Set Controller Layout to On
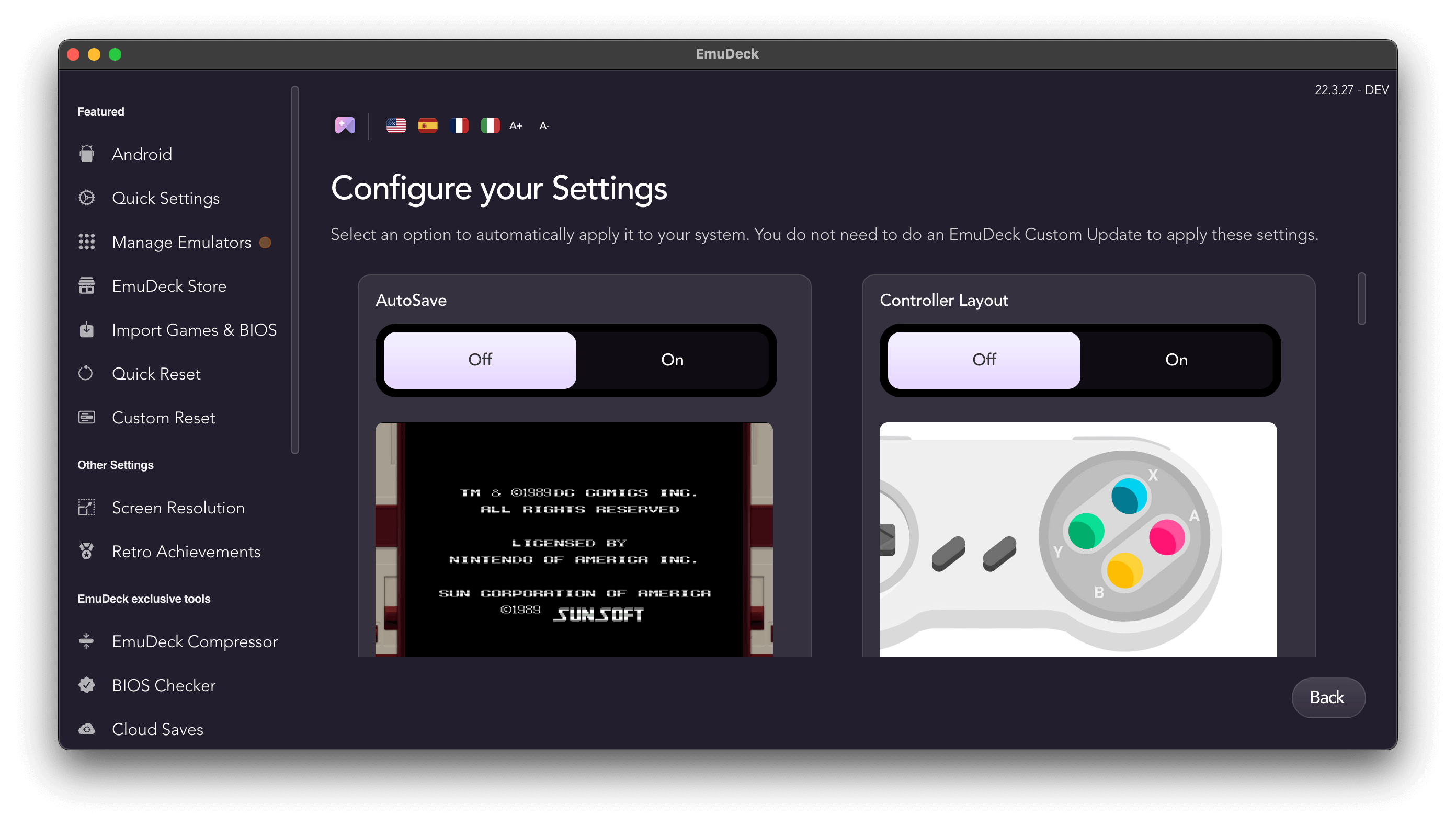The image size is (1456, 827). 1176,360
